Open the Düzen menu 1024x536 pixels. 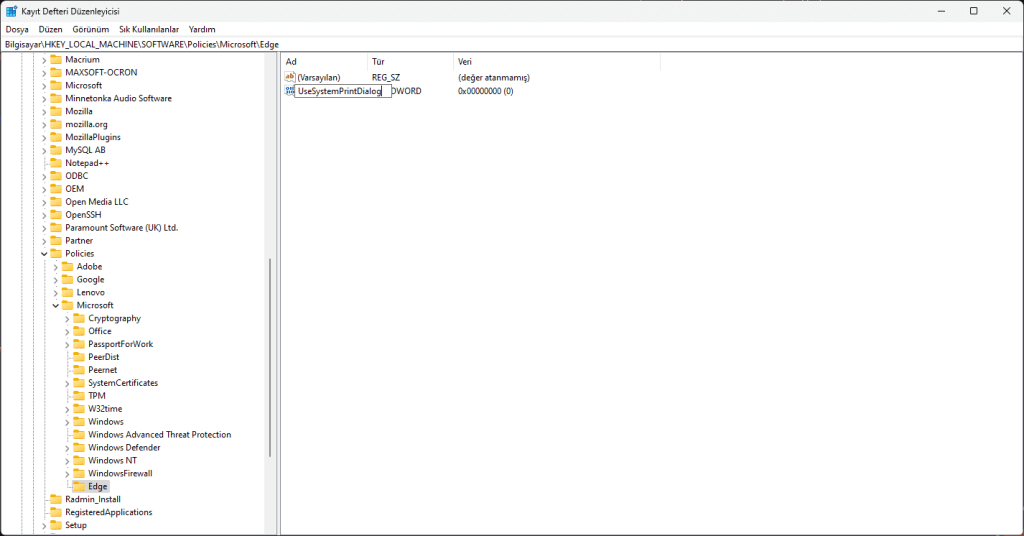(x=50, y=29)
